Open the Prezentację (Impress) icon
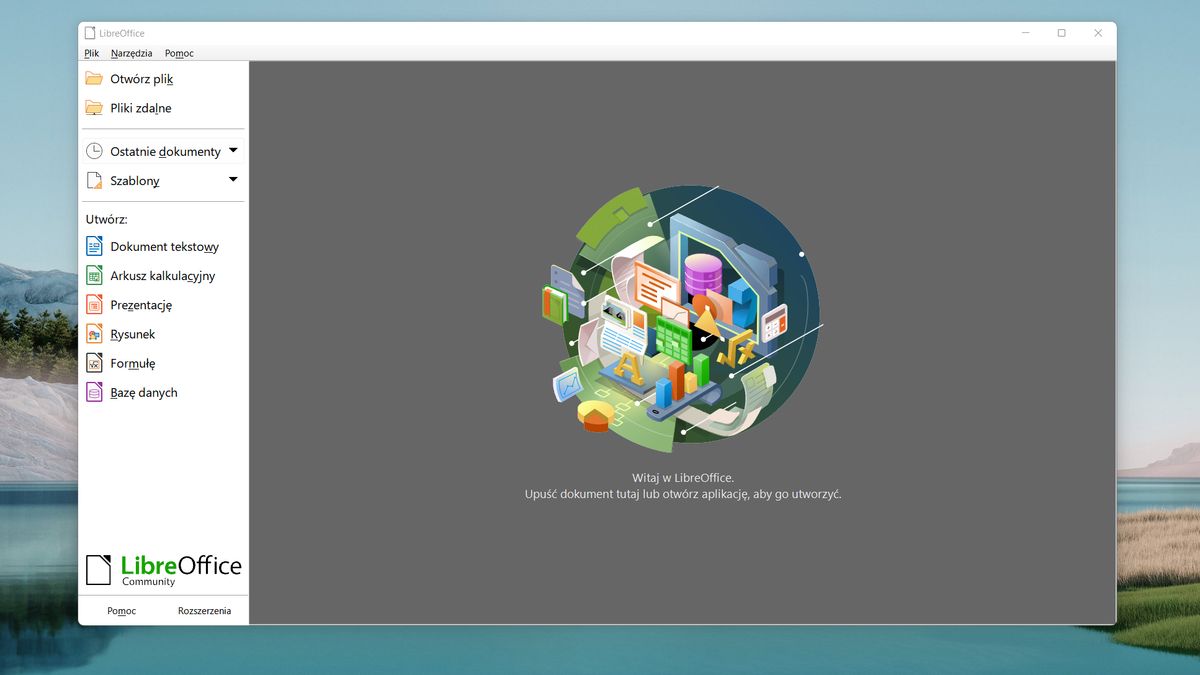This screenshot has height=675, width=1200. click(x=95, y=304)
